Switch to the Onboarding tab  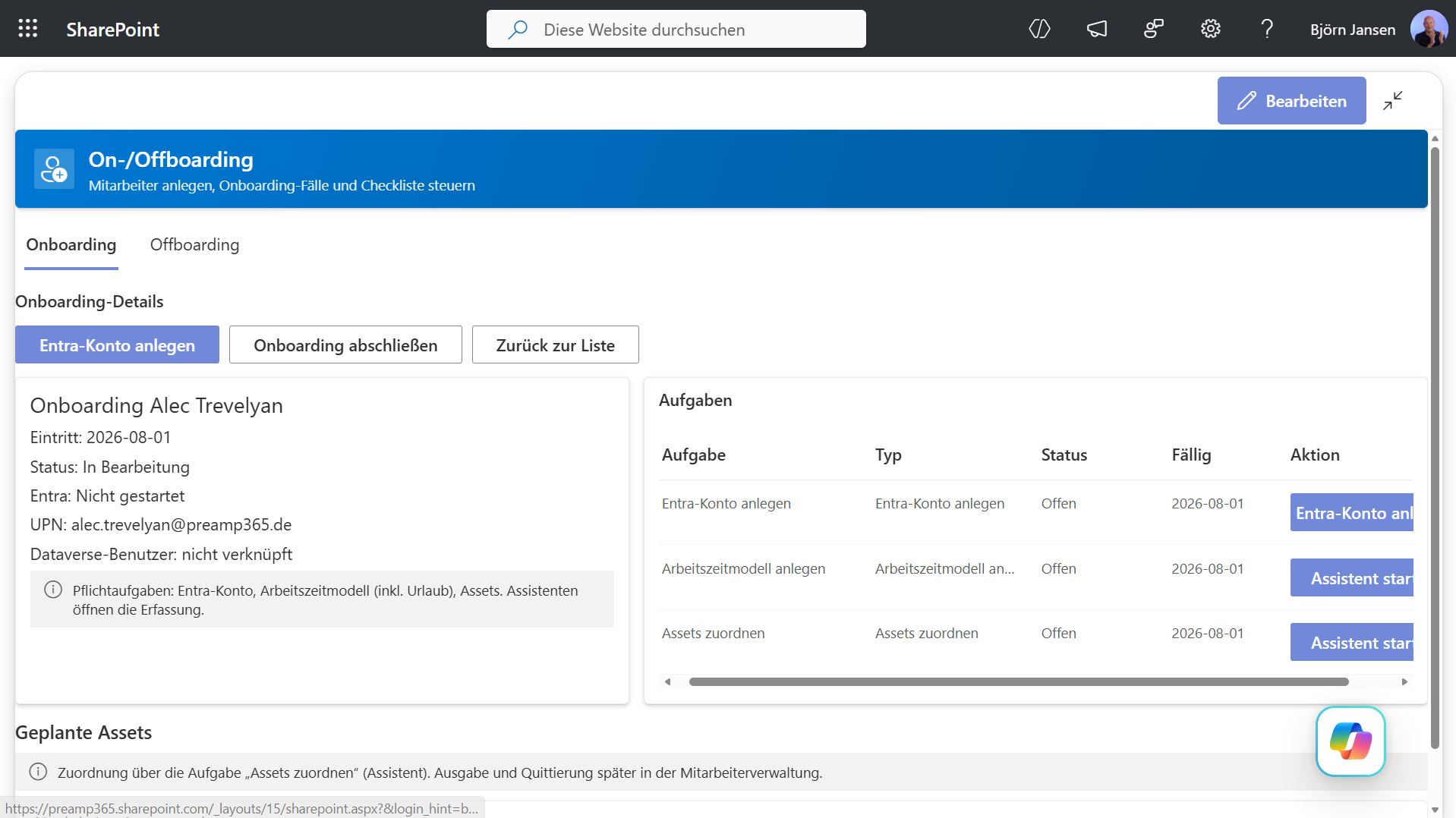tap(71, 245)
